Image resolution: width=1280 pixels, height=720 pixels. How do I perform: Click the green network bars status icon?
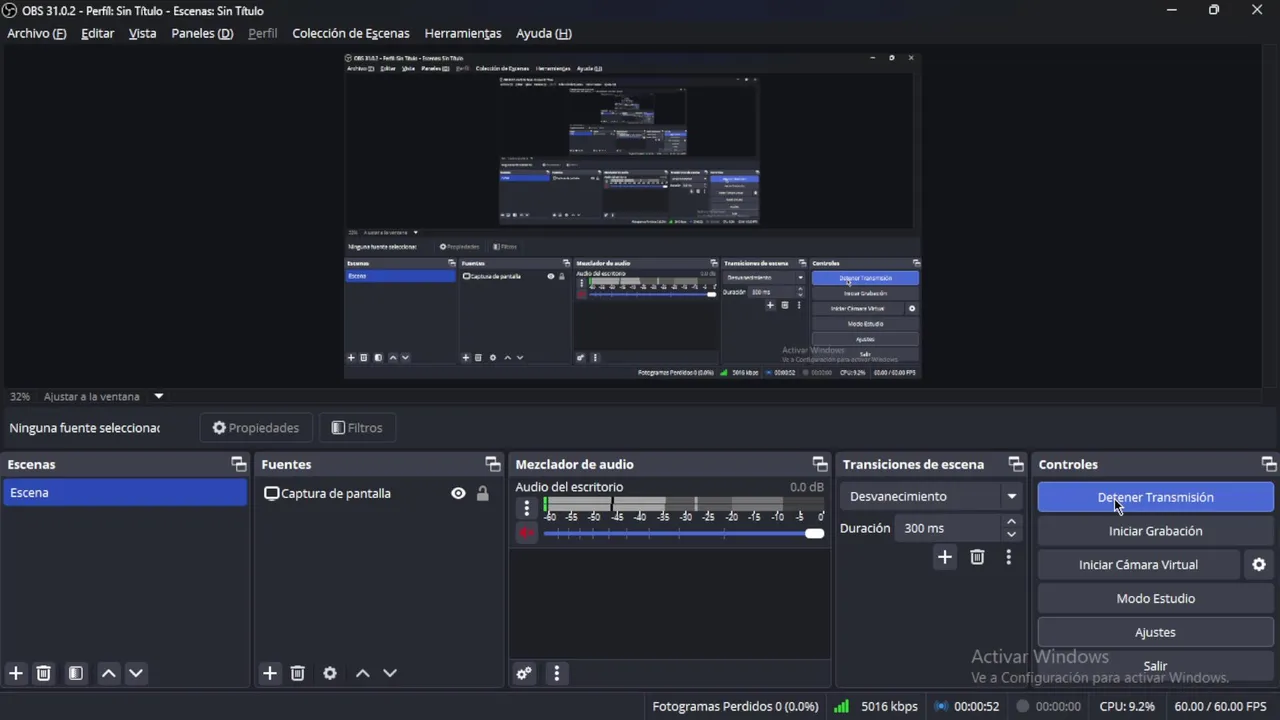click(x=842, y=706)
